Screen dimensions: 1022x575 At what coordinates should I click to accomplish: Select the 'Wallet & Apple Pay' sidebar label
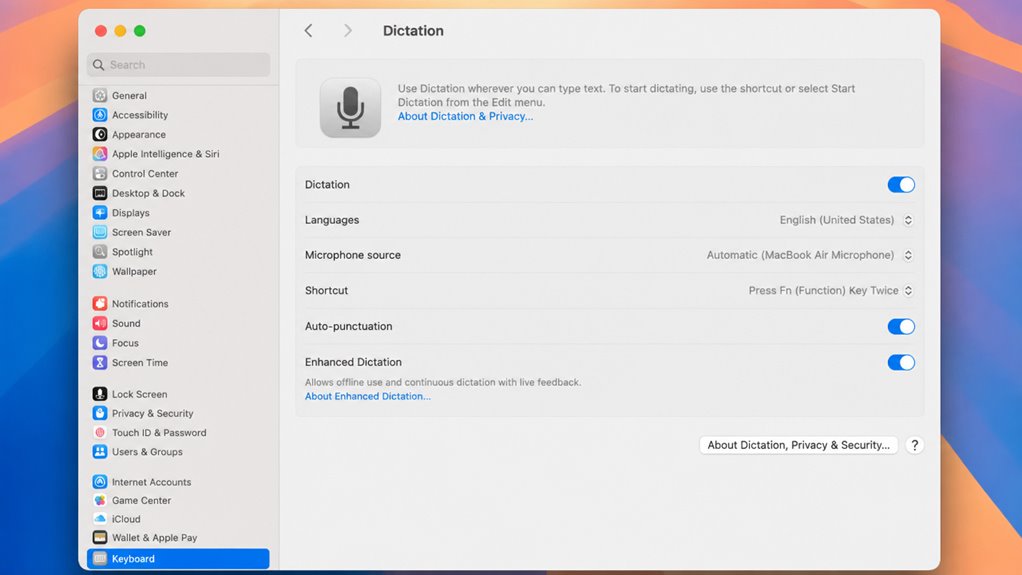pyautogui.click(x=154, y=538)
